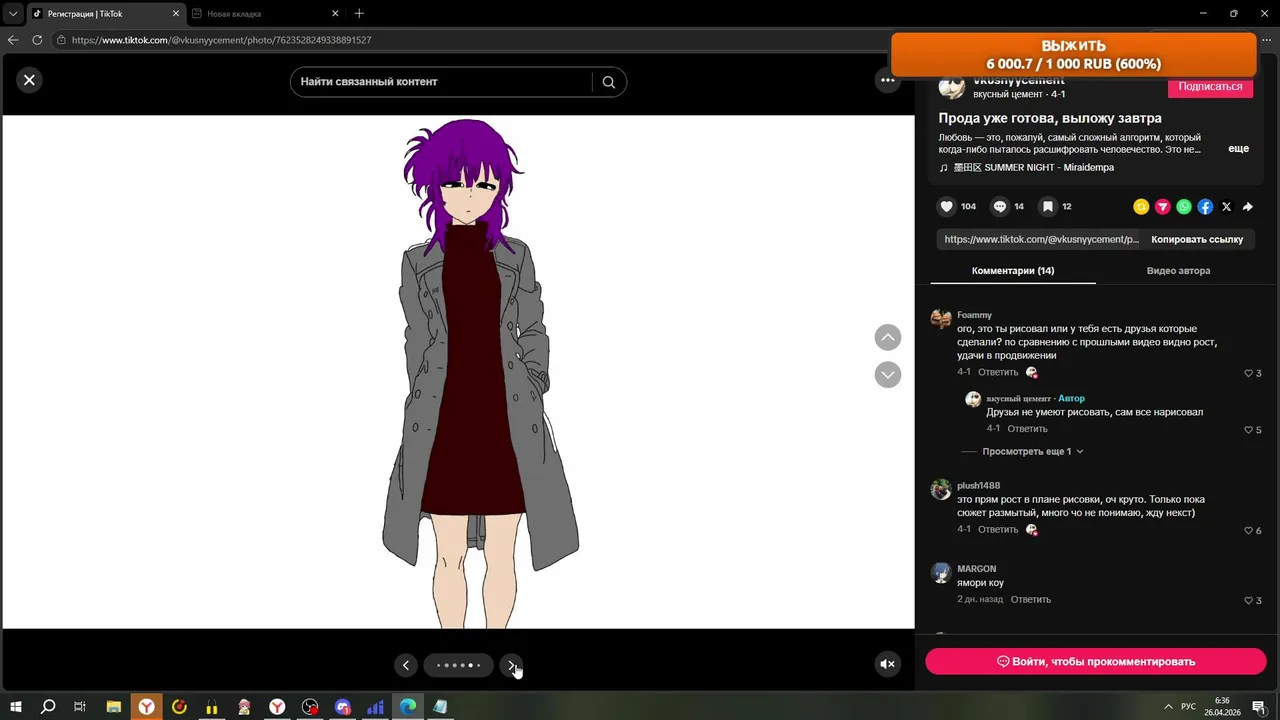This screenshot has width=1280, height=720.
Task: Click MARGON's avatar picture
Action: coord(940,573)
